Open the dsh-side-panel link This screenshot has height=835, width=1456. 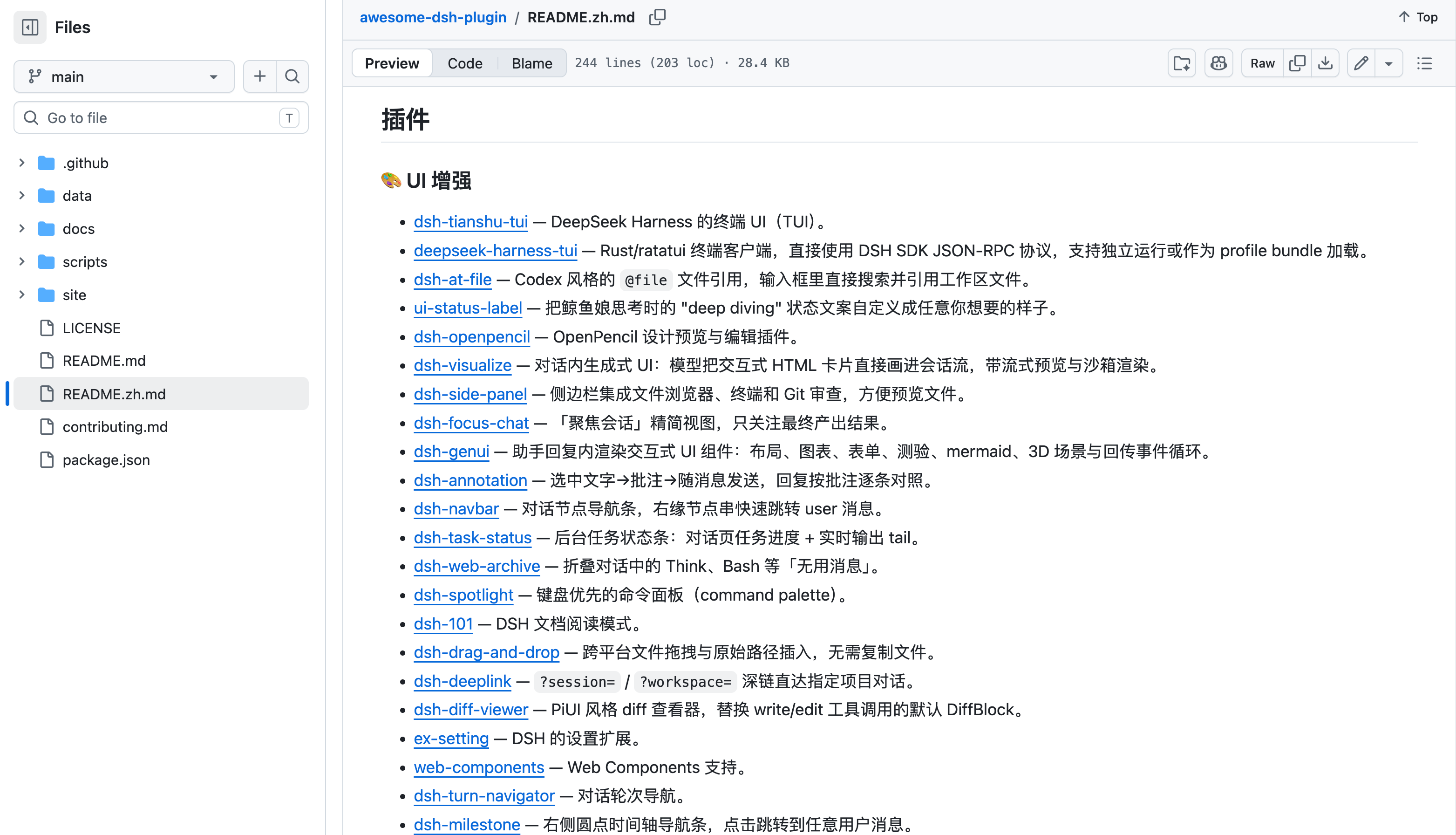point(470,394)
